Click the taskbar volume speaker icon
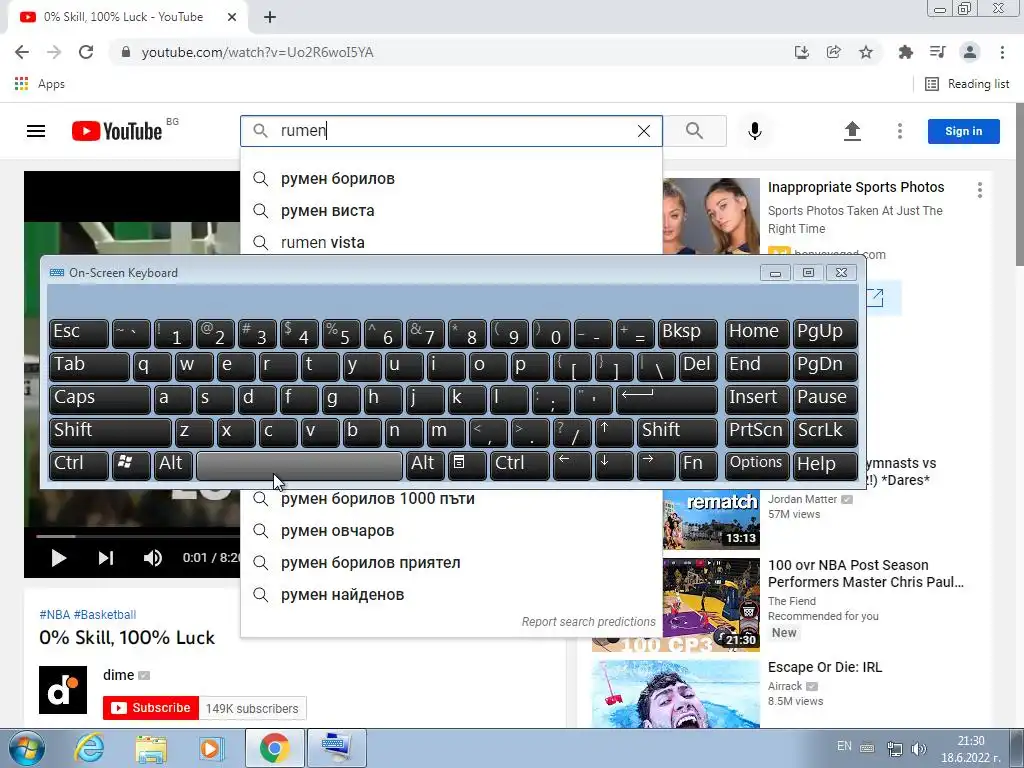The width and height of the screenshot is (1024, 768). coord(918,748)
